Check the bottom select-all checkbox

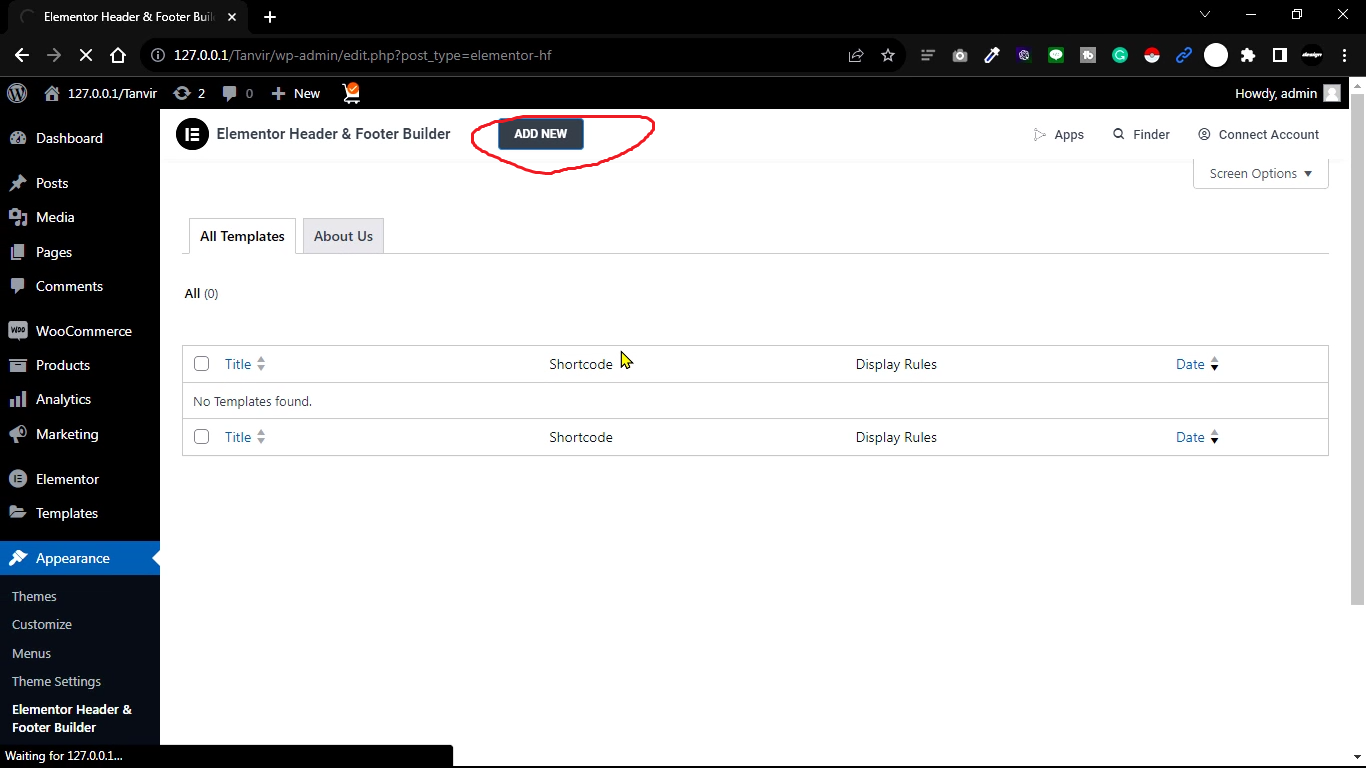pyautogui.click(x=201, y=436)
